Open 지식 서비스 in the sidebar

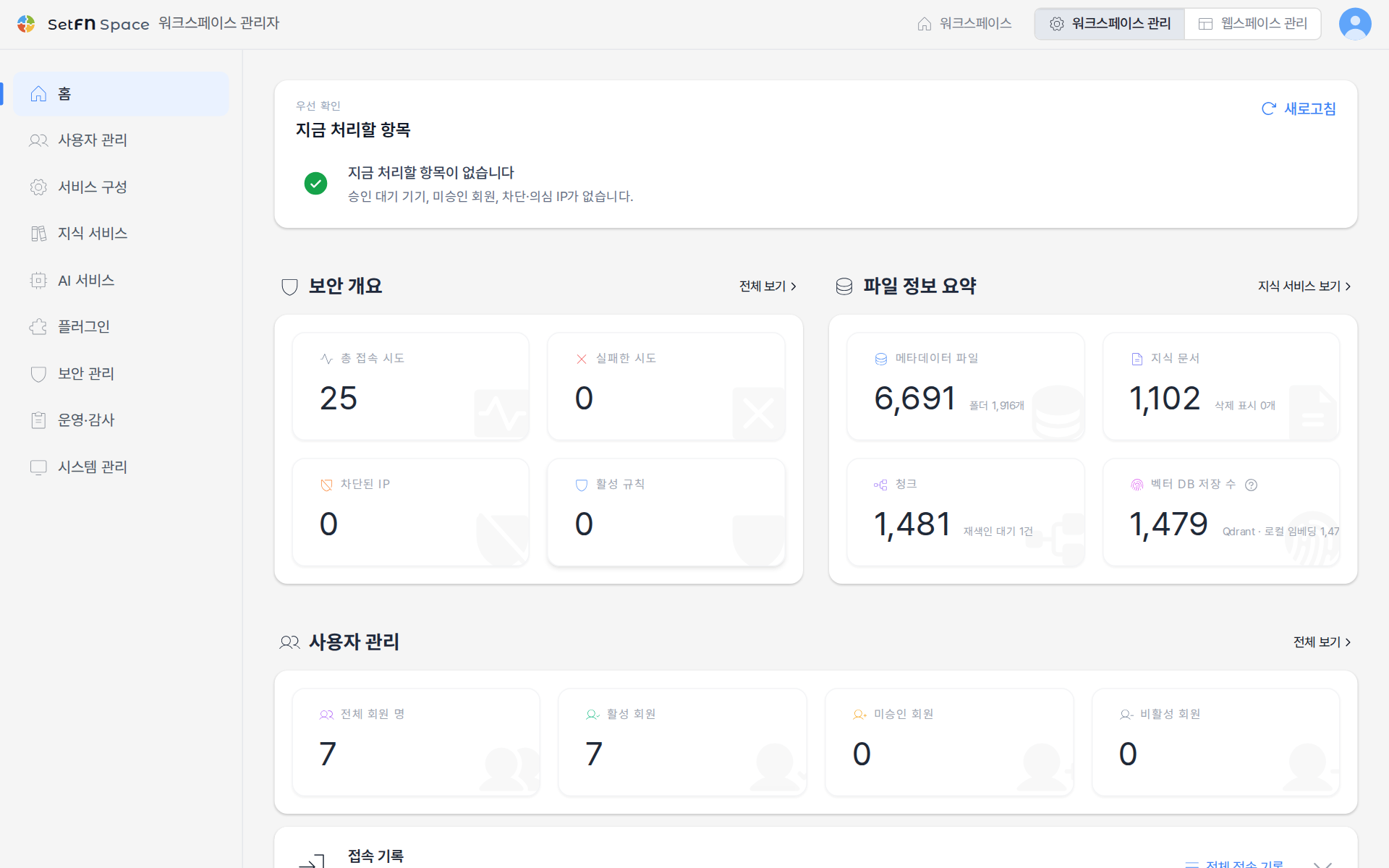(121, 234)
